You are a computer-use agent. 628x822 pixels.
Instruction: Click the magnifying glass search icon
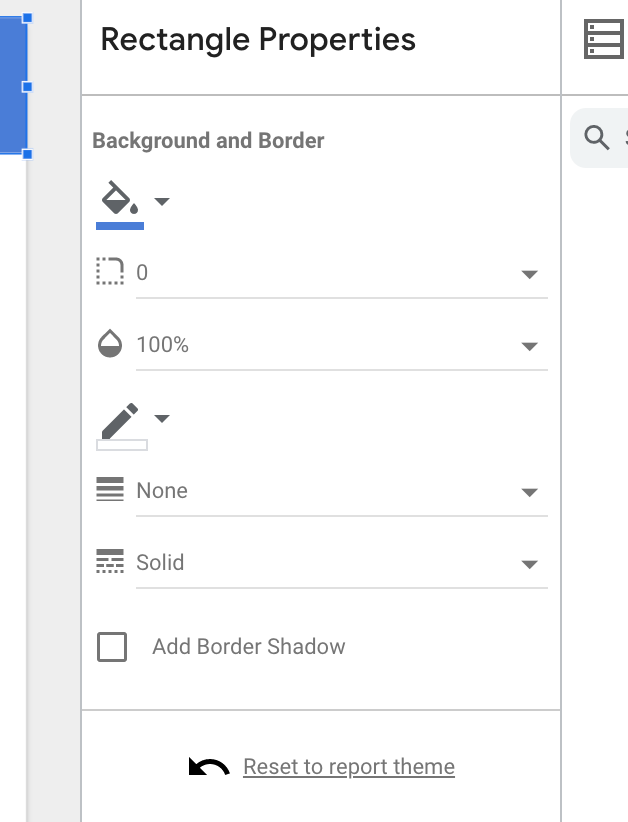click(x=597, y=138)
